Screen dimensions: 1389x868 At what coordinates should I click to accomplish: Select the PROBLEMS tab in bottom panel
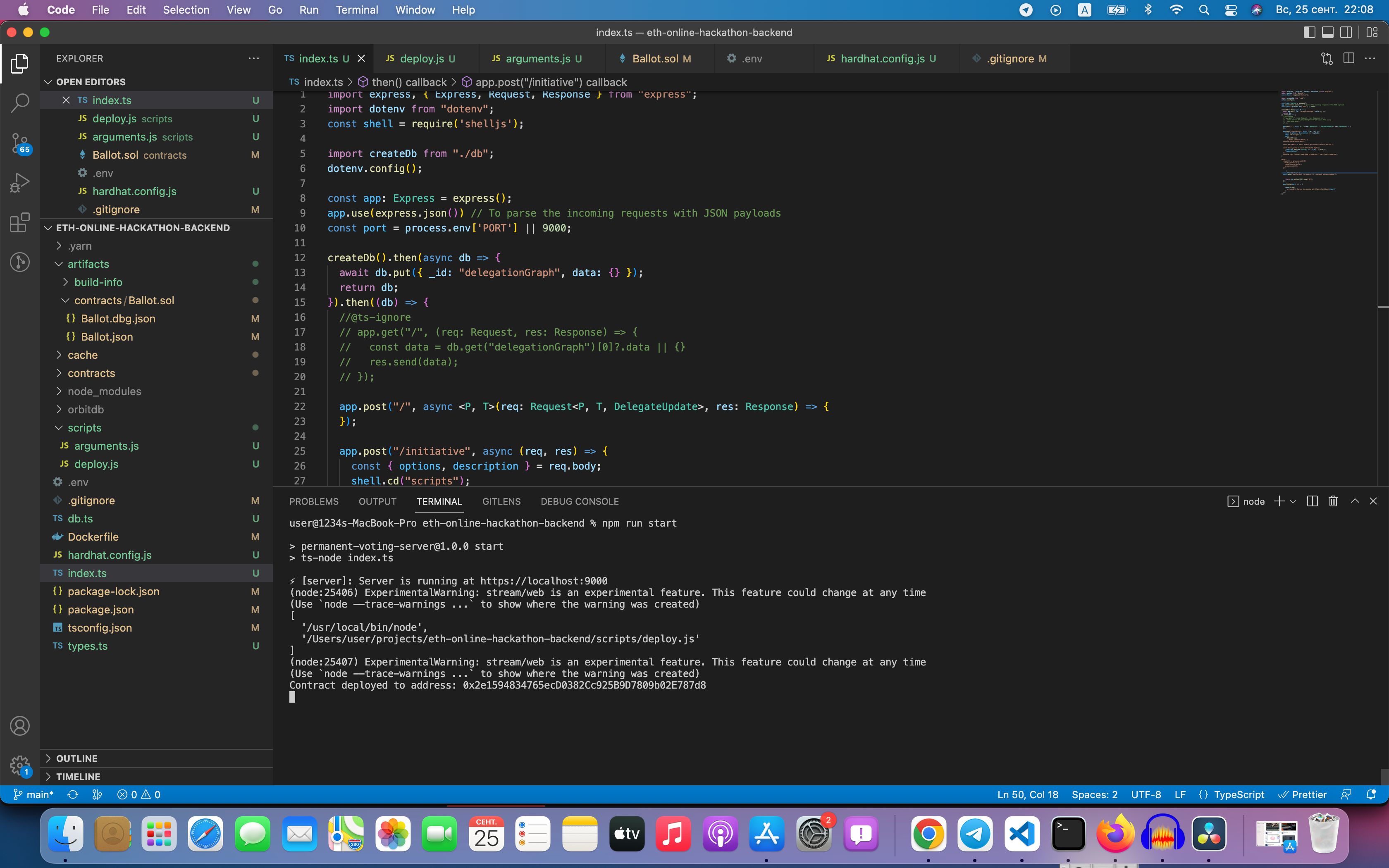click(313, 501)
